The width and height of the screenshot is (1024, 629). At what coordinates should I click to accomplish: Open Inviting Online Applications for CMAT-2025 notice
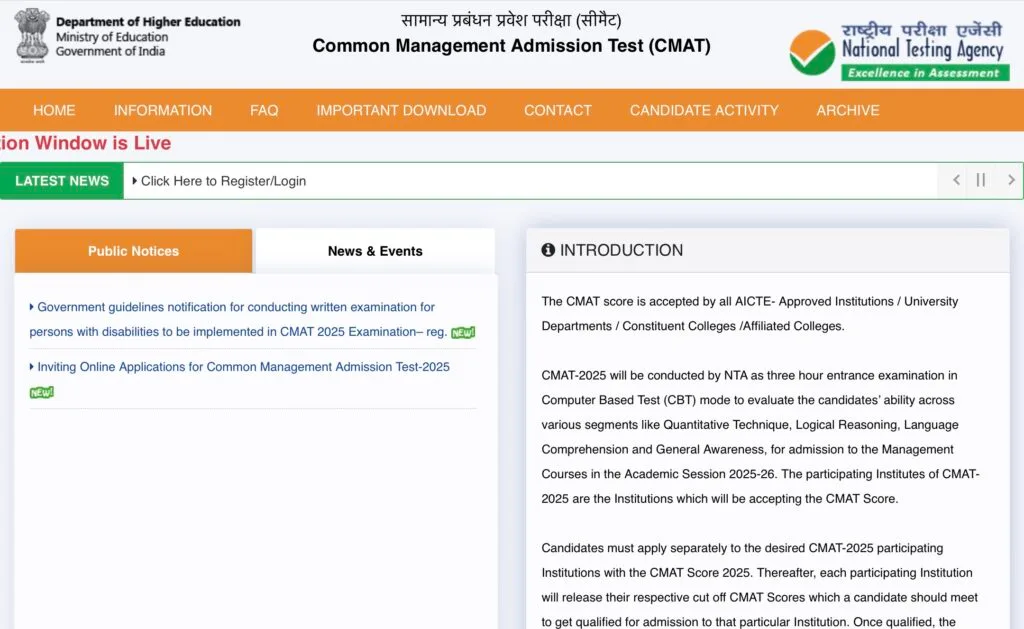243,367
